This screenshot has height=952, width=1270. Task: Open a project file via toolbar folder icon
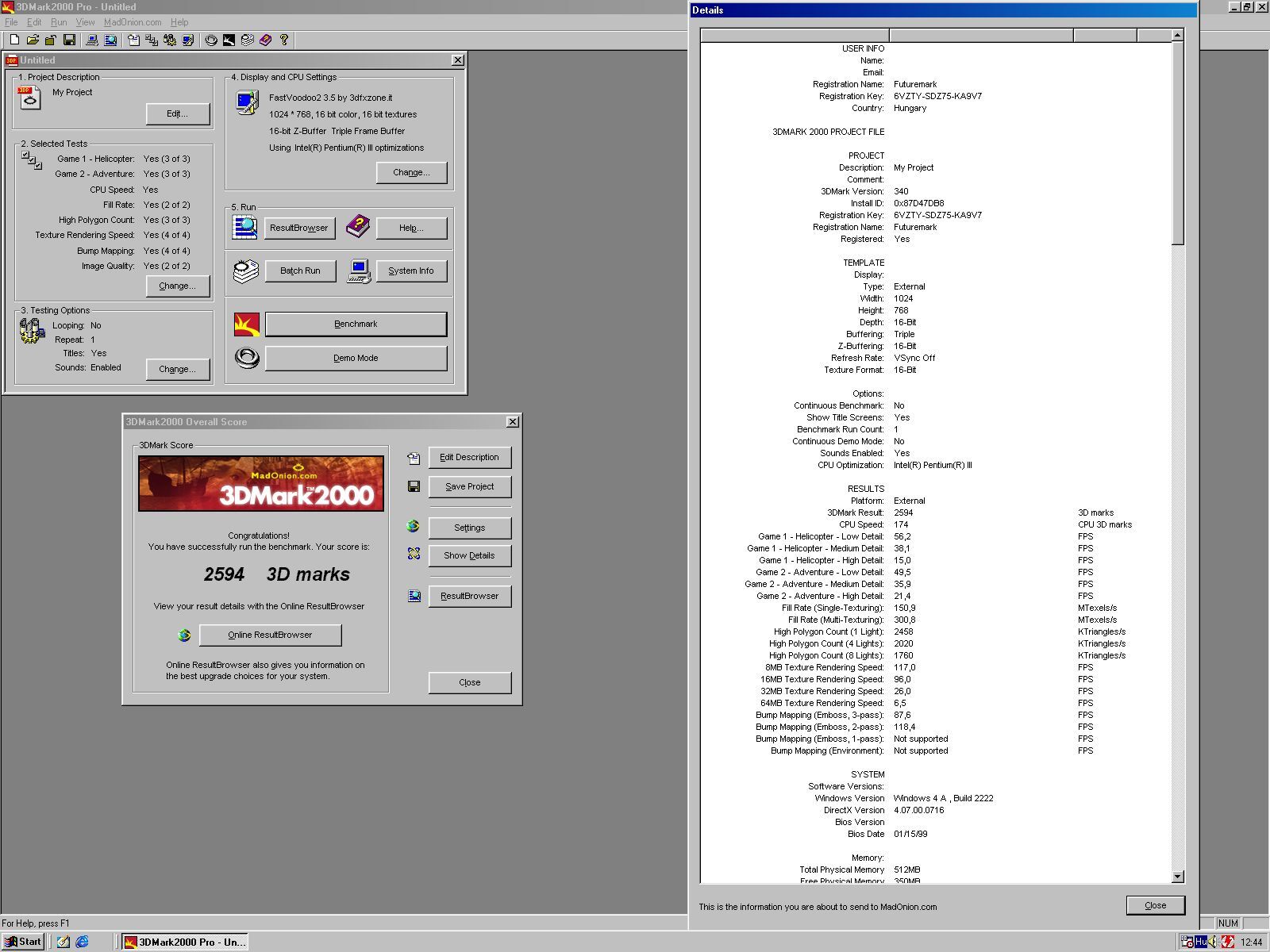pyautogui.click(x=33, y=40)
